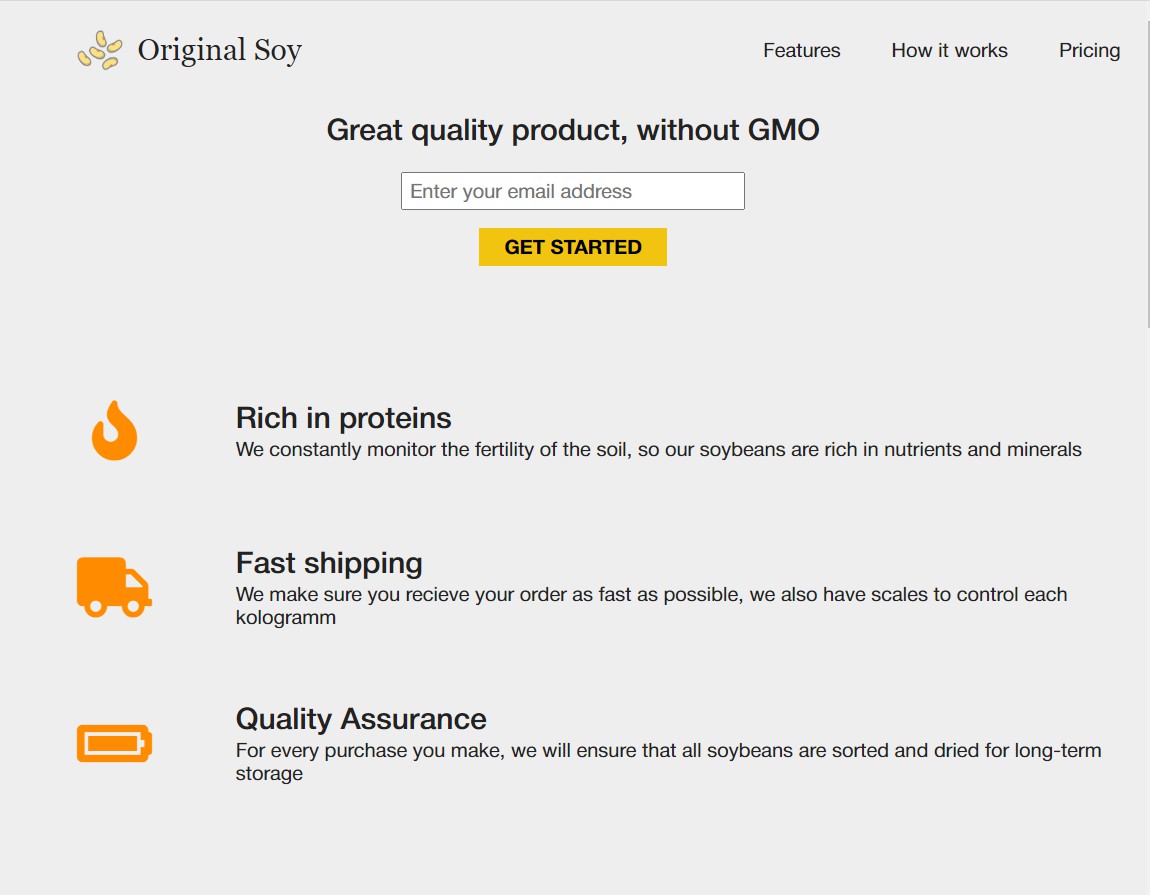The height and width of the screenshot is (895, 1150).
Task: Click the word 'kologramm' in shipping text
Action: click(x=286, y=618)
